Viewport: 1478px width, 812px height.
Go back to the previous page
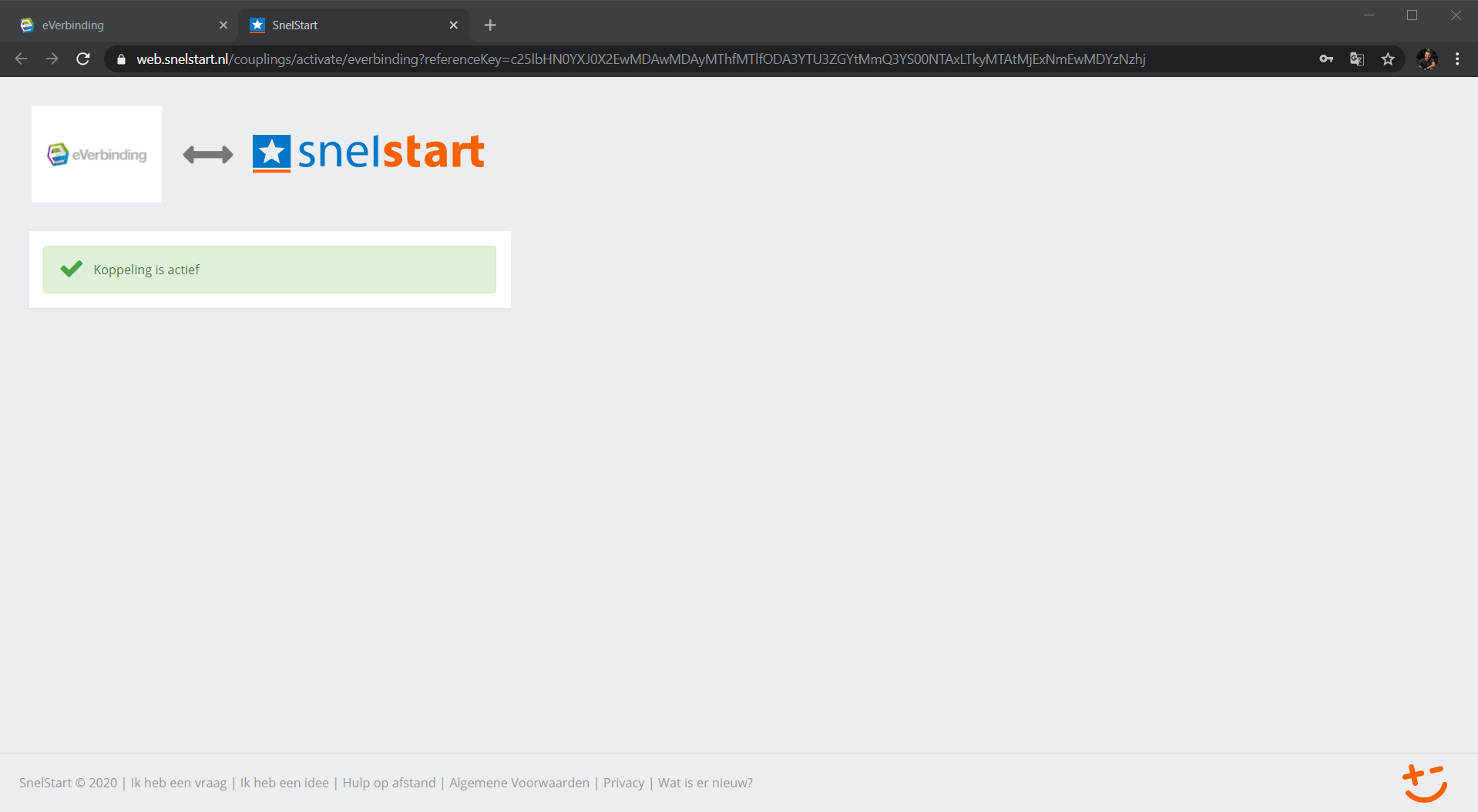click(22, 59)
